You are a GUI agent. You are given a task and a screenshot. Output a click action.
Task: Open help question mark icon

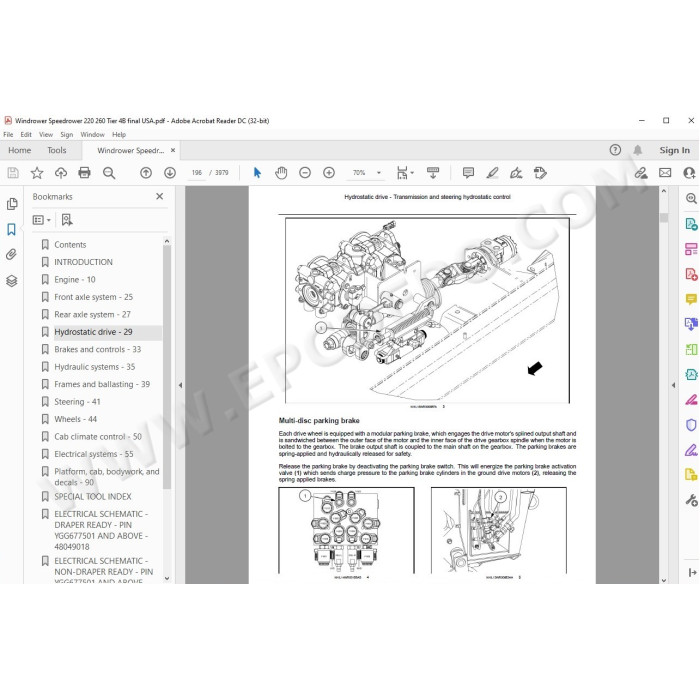pyautogui.click(x=615, y=150)
